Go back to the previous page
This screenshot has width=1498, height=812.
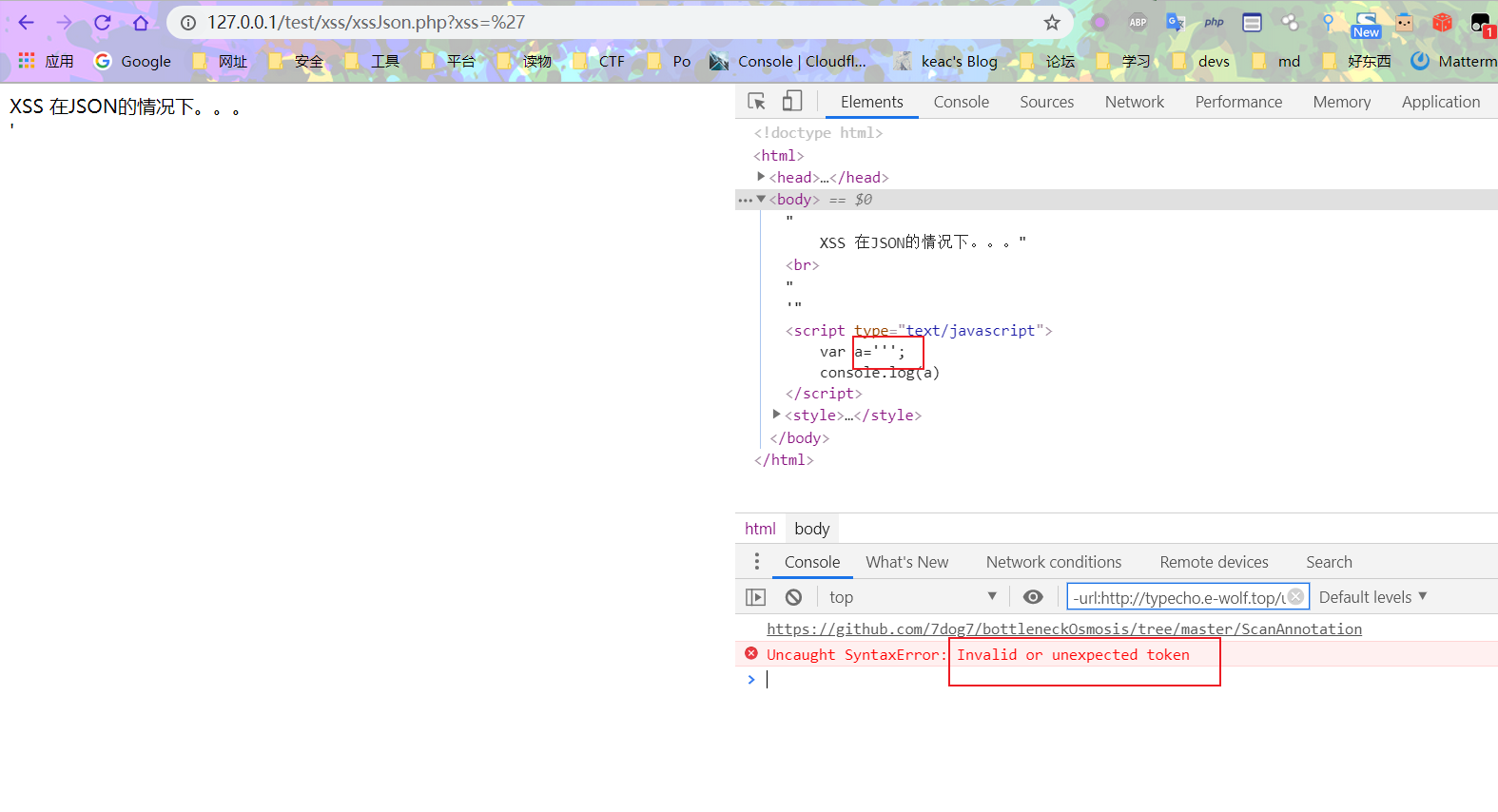[26, 22]
